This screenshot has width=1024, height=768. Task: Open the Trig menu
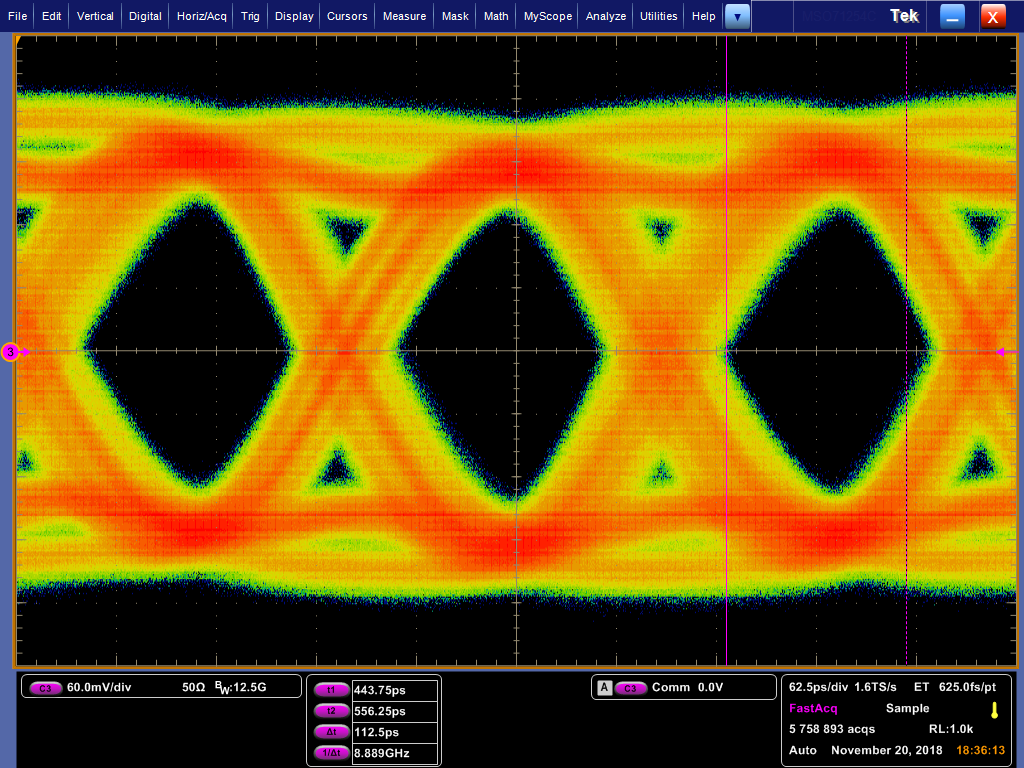[x=250, y=16]
